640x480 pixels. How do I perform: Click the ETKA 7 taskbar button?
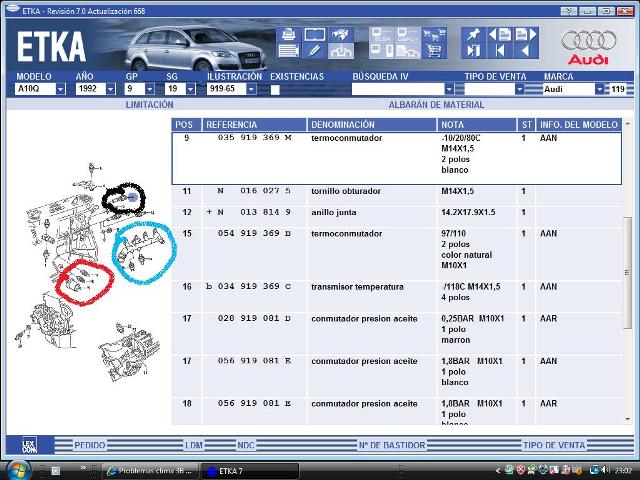(250, 471)
